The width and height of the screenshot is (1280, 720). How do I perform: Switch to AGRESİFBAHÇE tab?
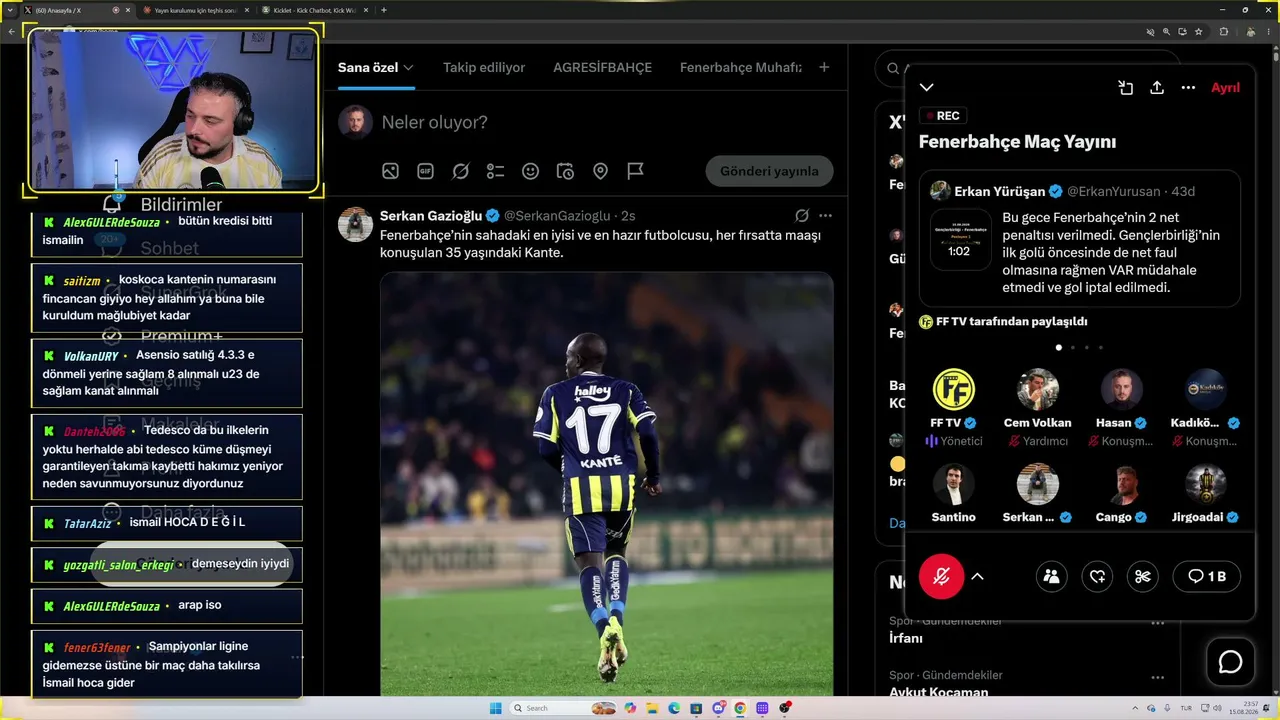(x=602, y=68)
